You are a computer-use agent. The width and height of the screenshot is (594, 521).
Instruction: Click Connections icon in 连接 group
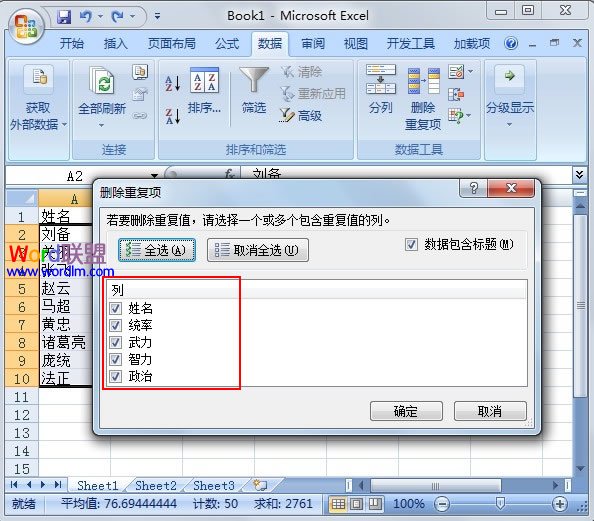point(140,72)
